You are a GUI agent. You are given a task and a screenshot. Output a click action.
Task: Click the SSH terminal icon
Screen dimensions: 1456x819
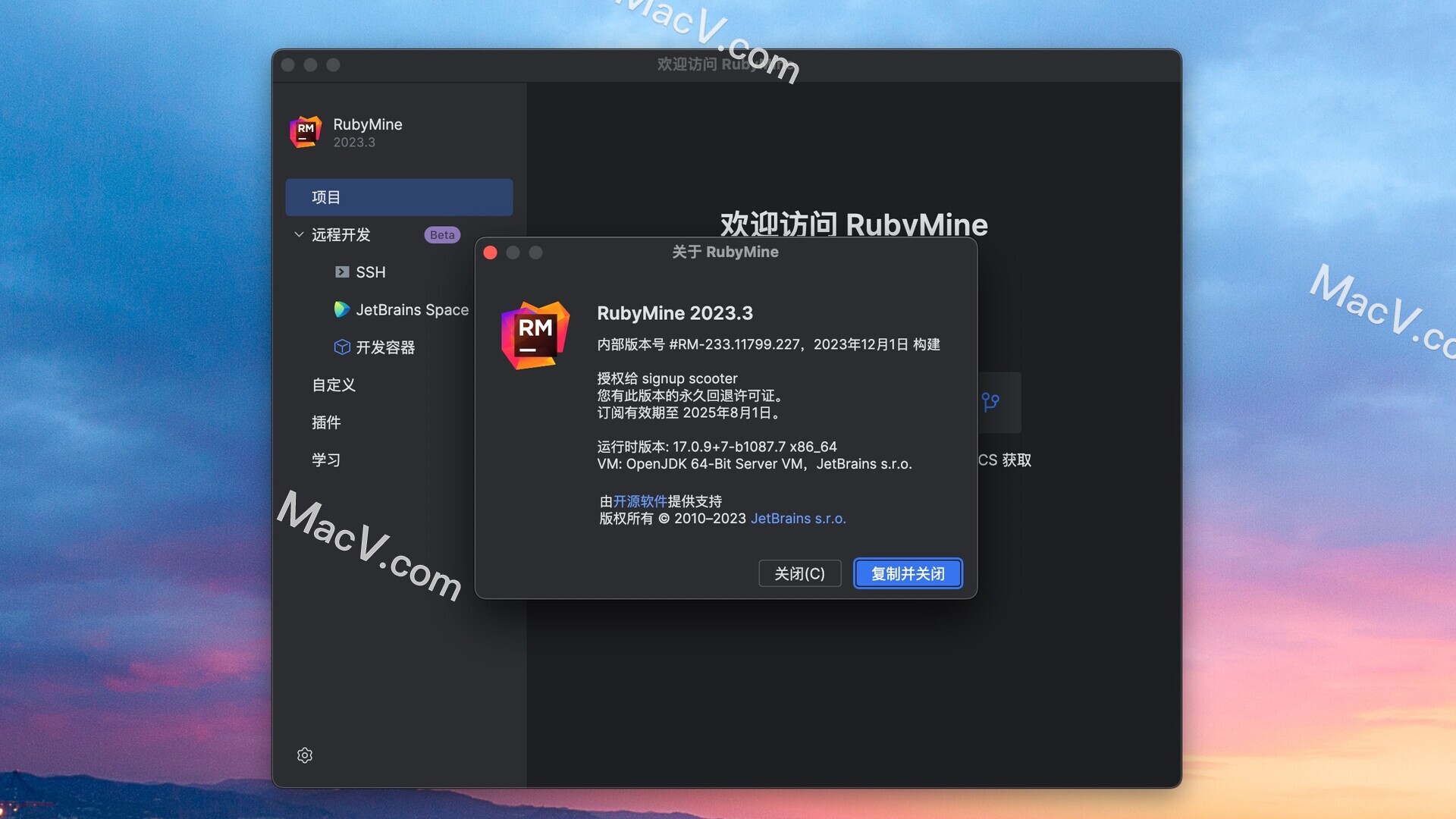[x=342, y=271]
